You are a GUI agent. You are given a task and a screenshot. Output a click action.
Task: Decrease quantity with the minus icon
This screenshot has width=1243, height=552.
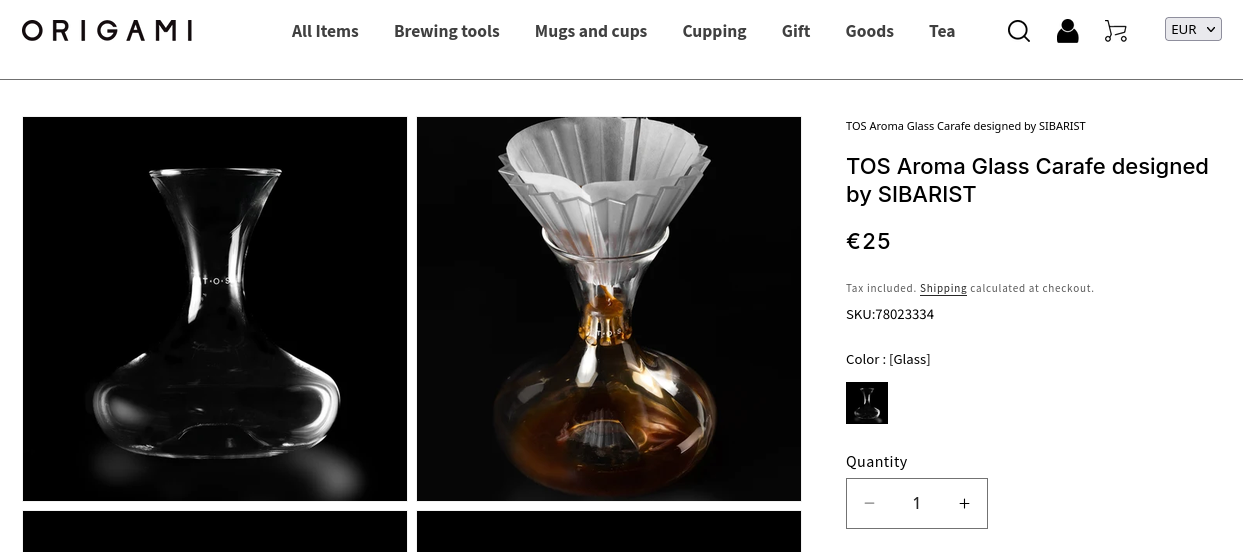tap(869, 503)
